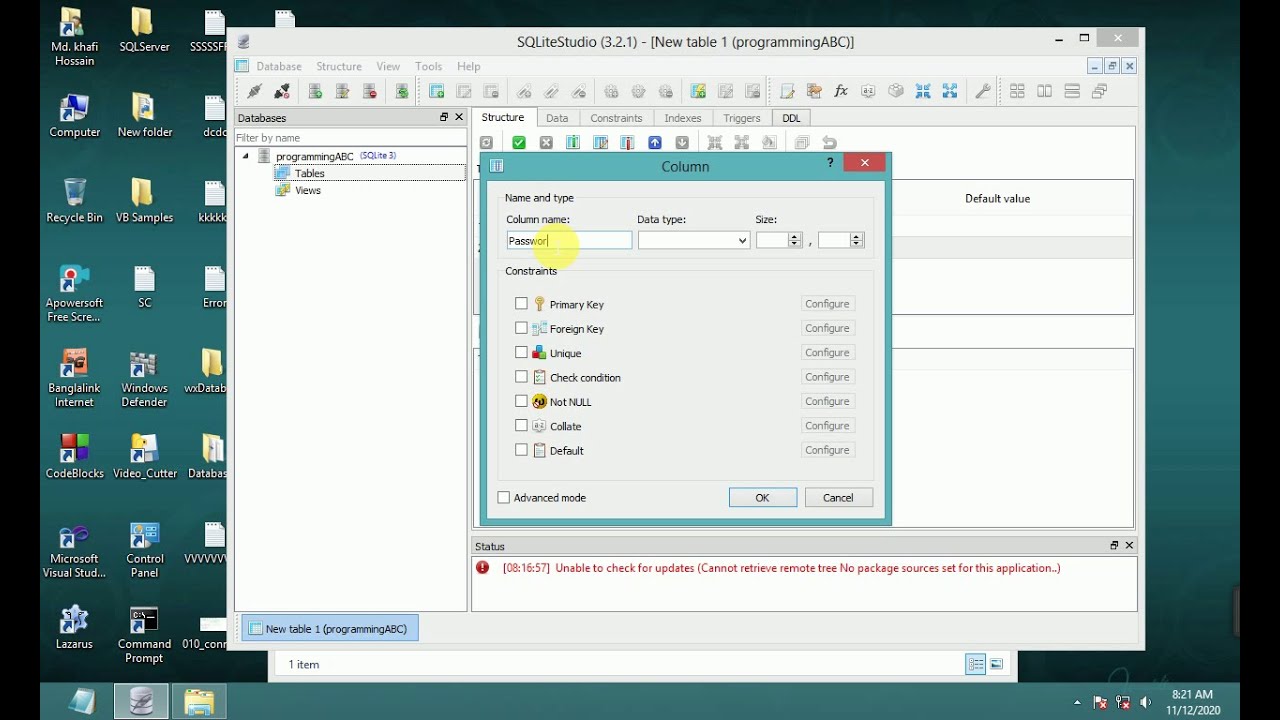
Task: Click the green Commit structure changes icon
Action: pos(519,143)
